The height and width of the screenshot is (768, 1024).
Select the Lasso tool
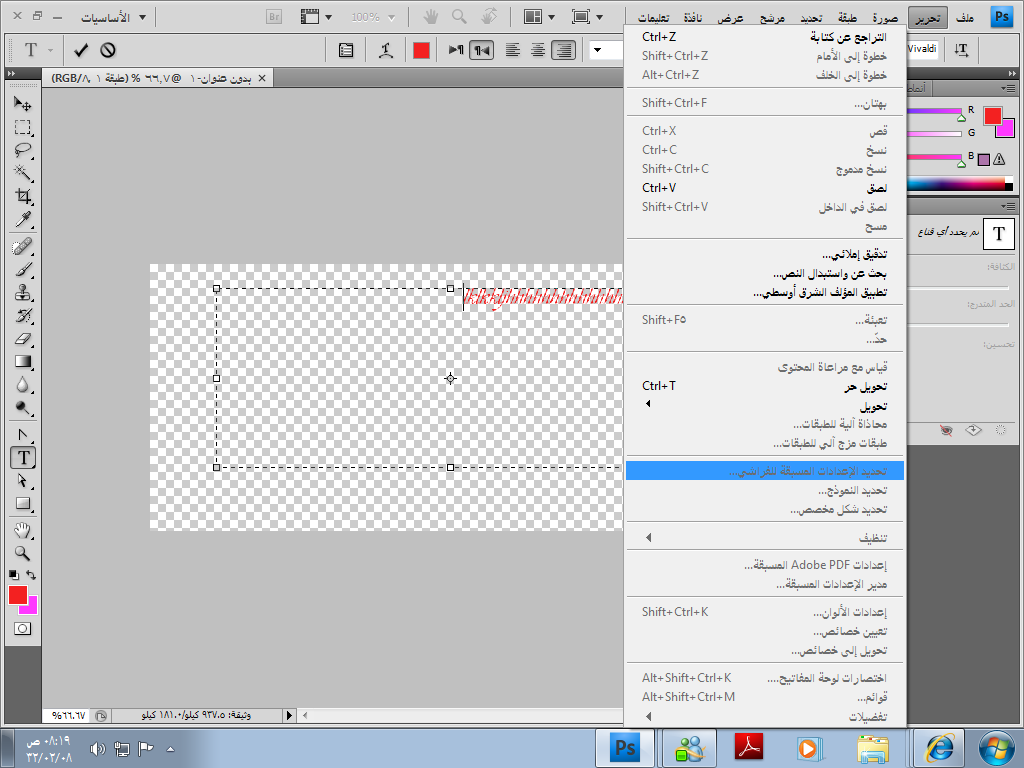22,150
